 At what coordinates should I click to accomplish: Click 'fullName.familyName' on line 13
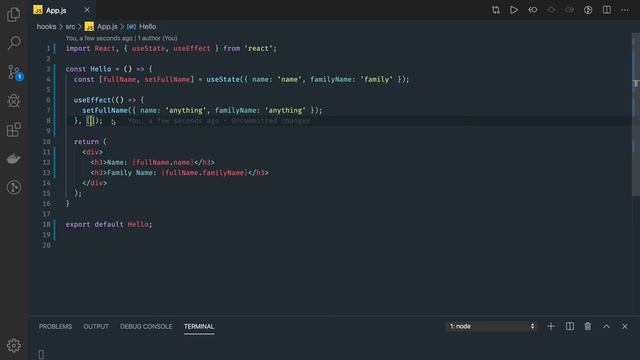[204, 173]
